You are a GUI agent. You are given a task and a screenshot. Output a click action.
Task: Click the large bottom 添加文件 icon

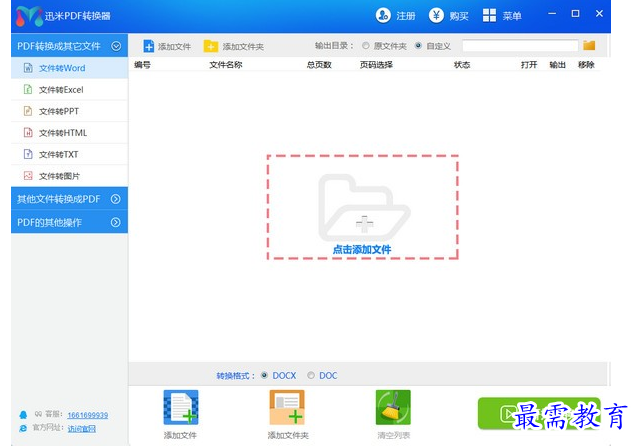click(181, 407)
